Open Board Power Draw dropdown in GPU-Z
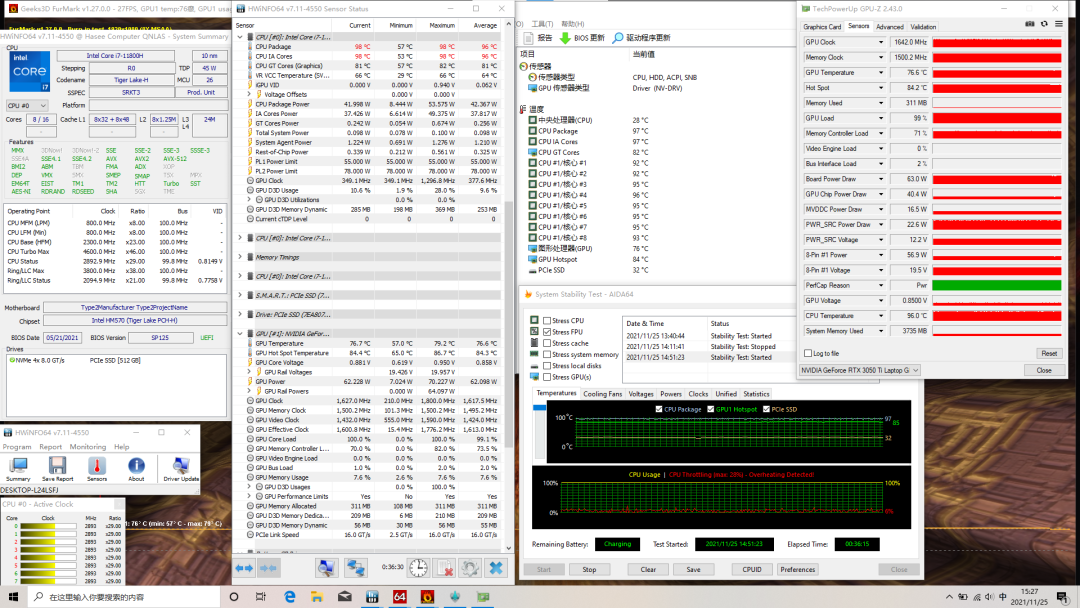Image resolution: width=1080 pixels, height=608 pixels. (880, 179)
